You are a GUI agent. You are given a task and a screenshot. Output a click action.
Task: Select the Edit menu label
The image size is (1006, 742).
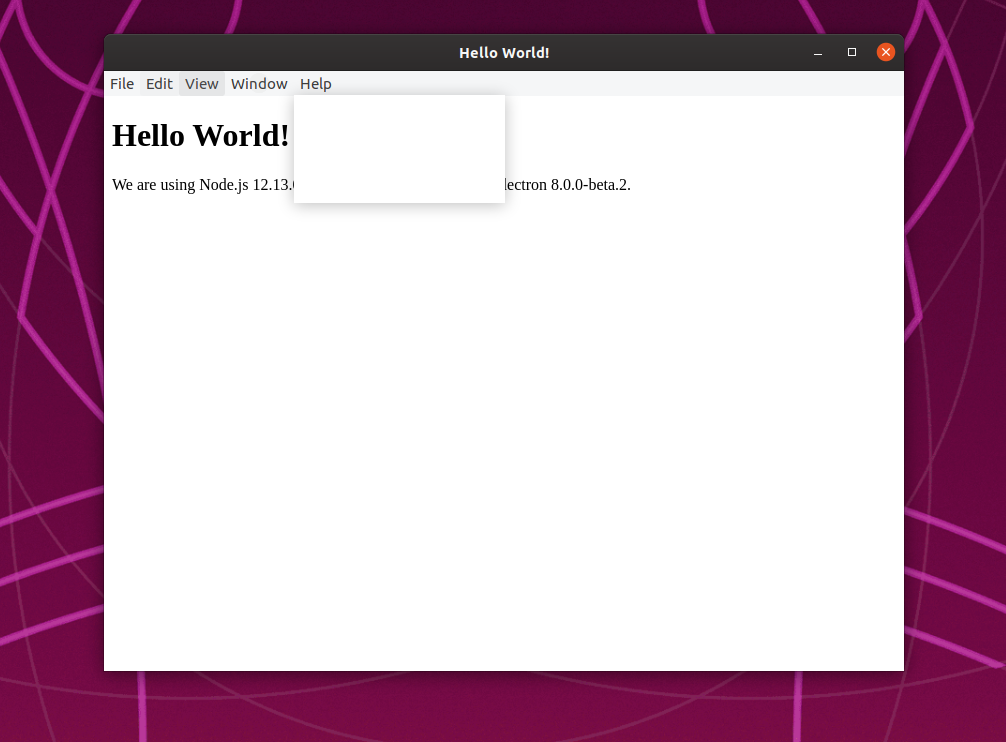point(159,84)
